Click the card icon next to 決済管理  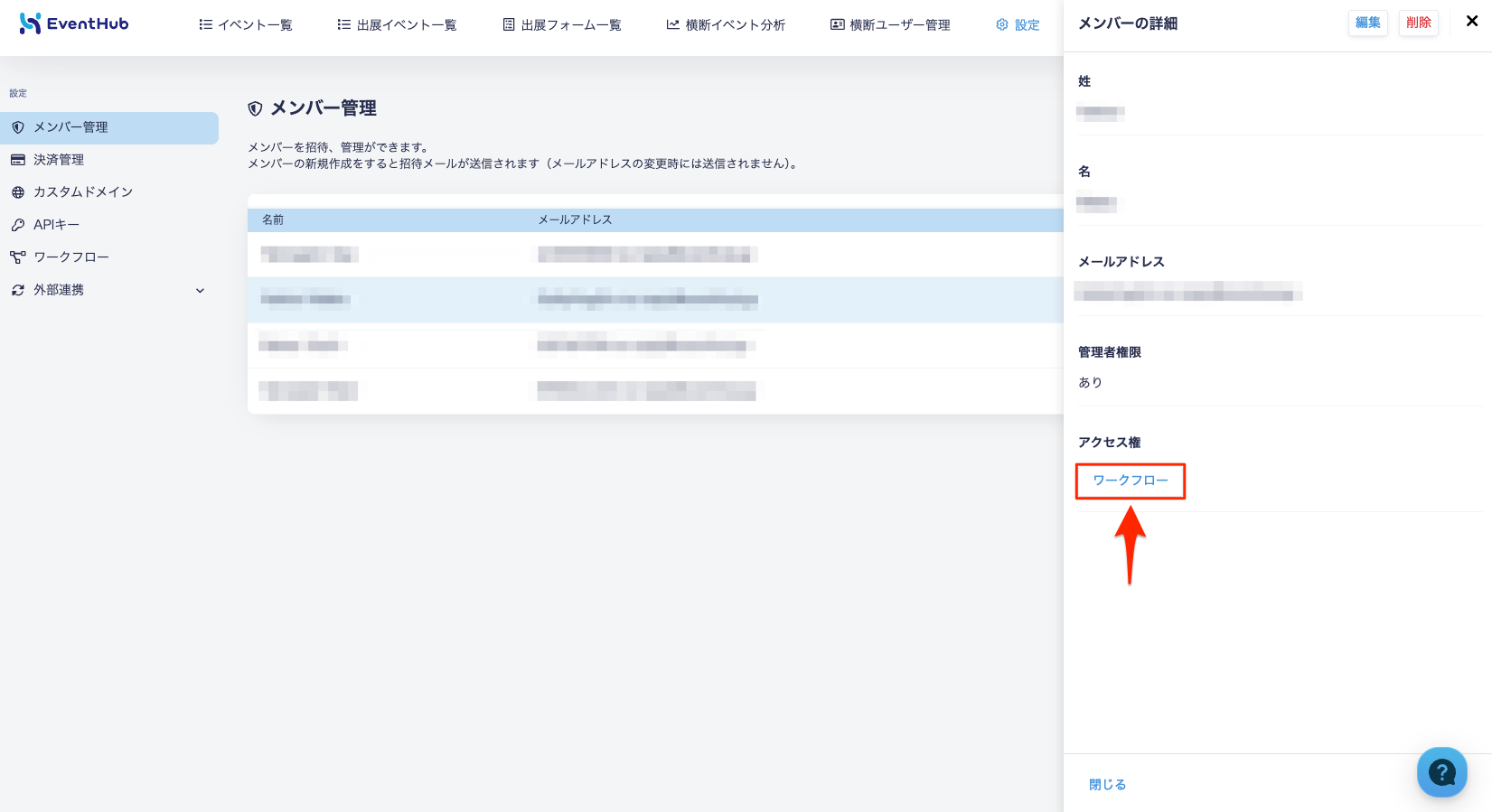18,160
